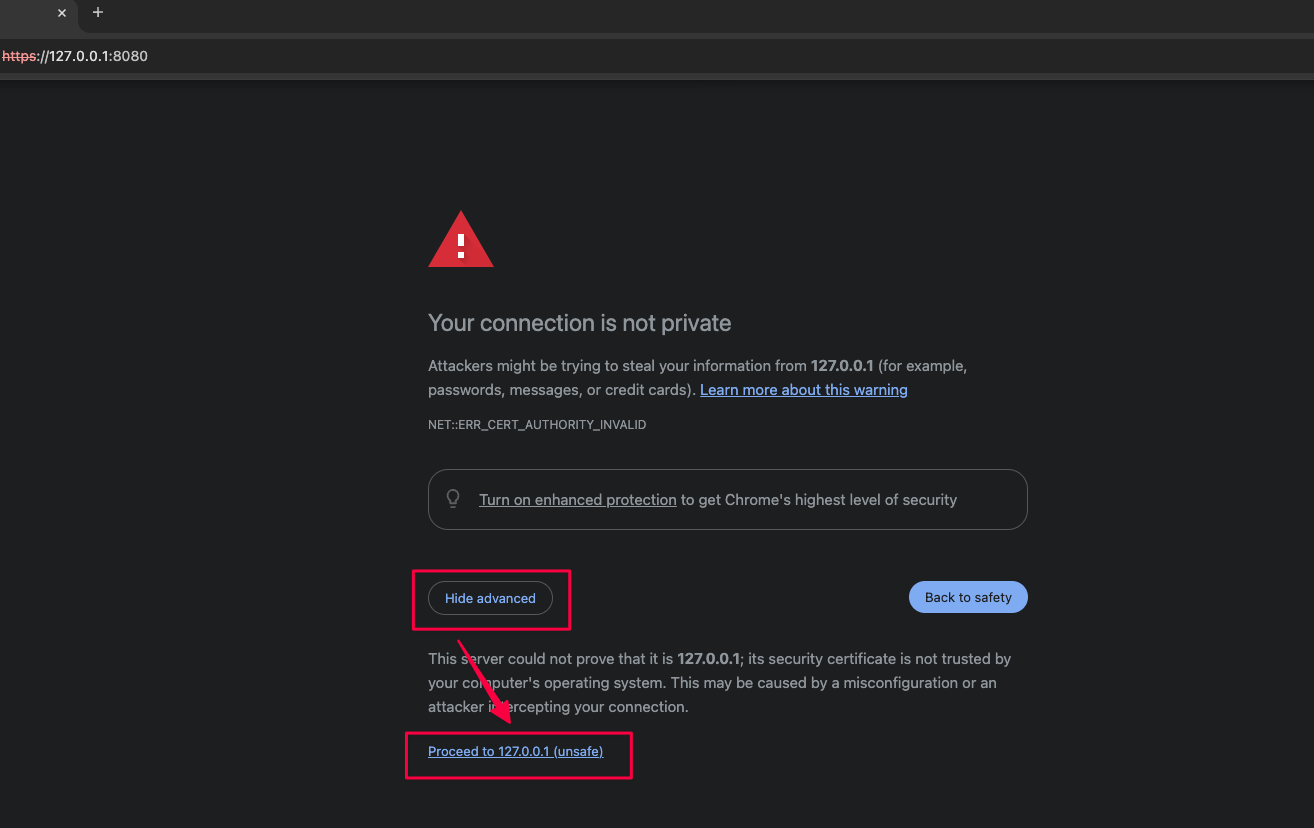Viewport: 1314px width, 828px height.
Task: Open the Learn more about this warning link
Action: pos(804,390)
